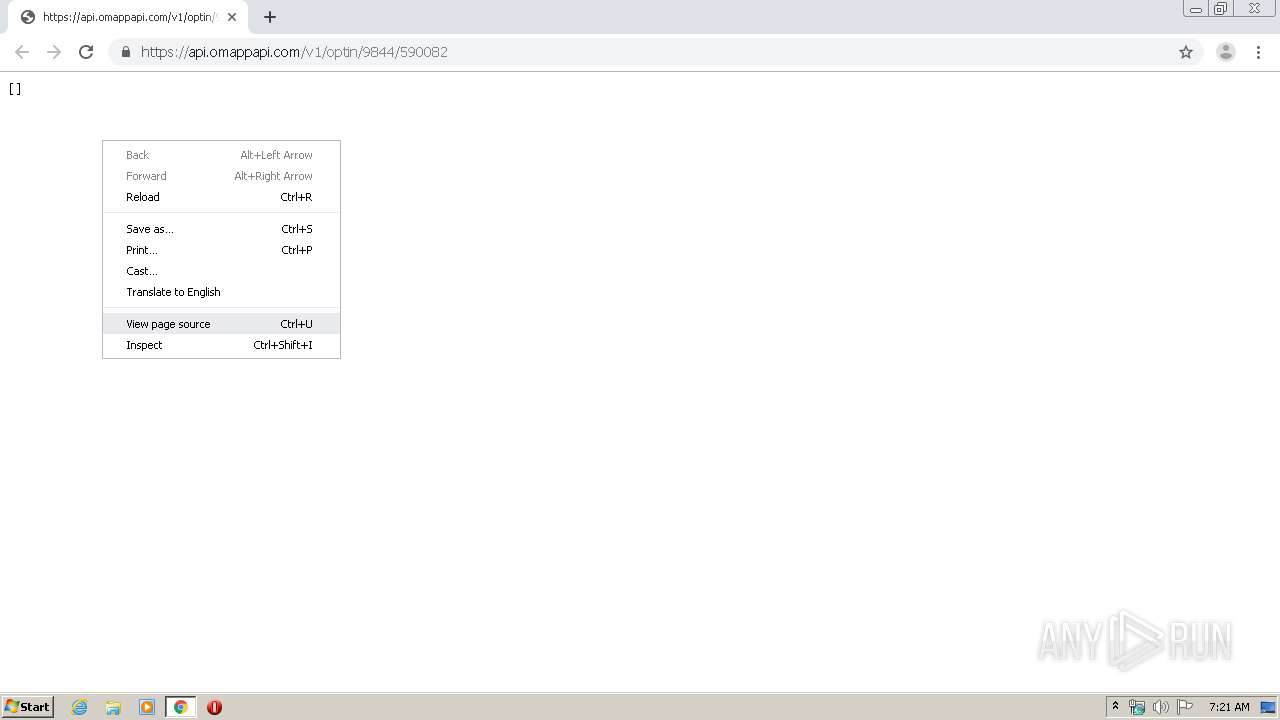Open a new tab with plus button
Screen dimensions: 1280x720
[x=270, y=17]
